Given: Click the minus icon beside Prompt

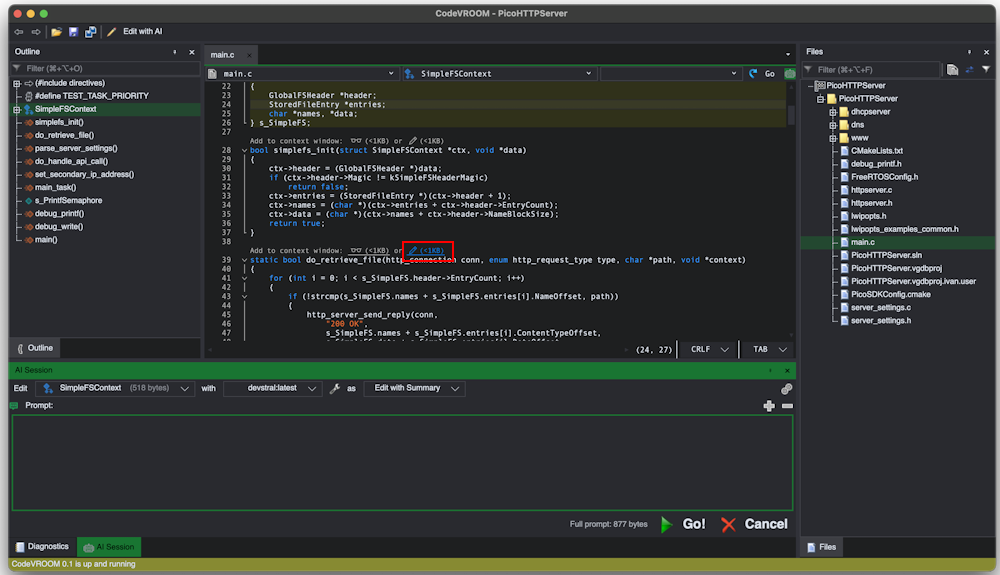Looking at the screenshot, I should [x=788, y=406].
